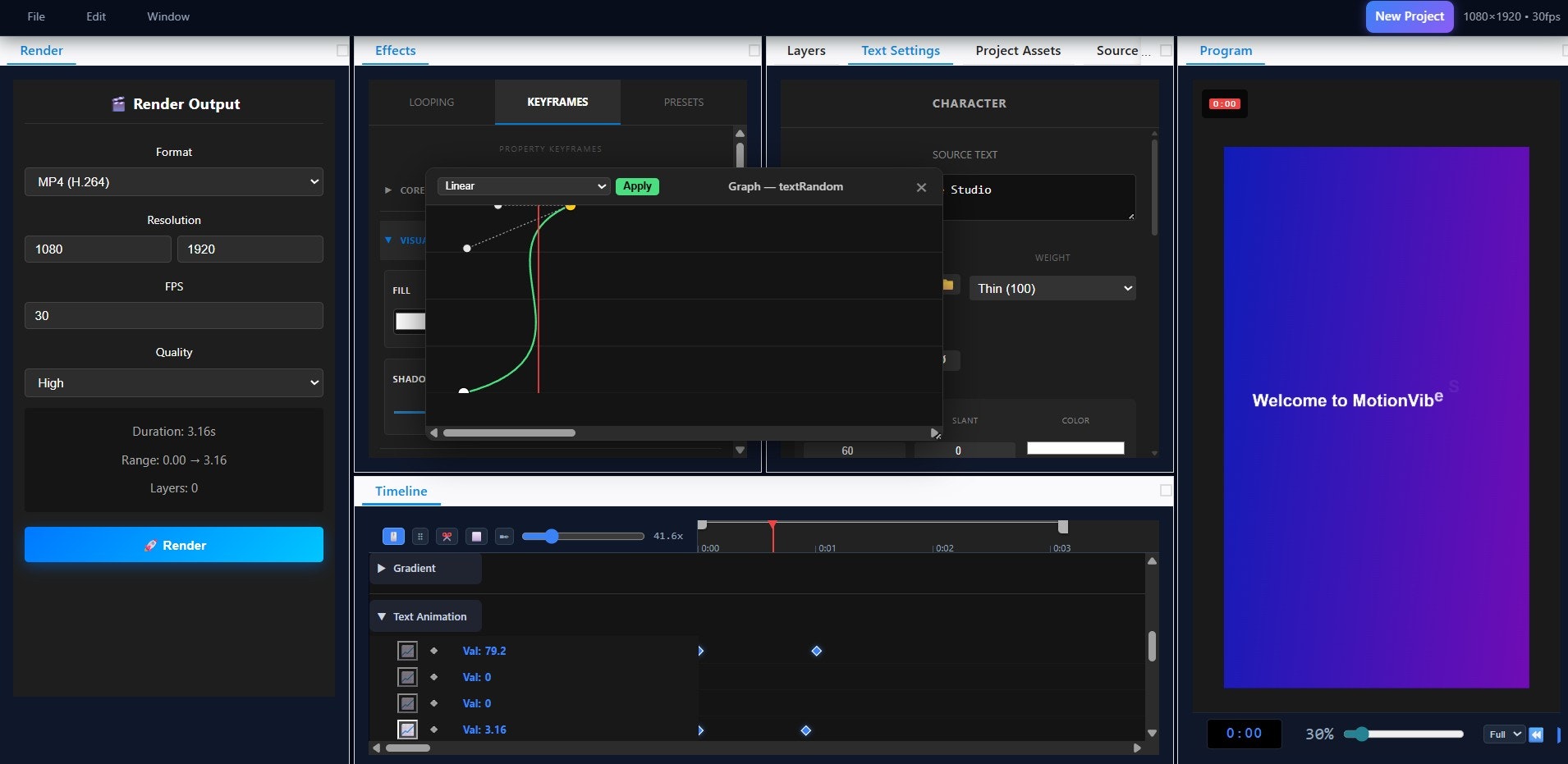This screenshot has height=764, width=1568.
Task: Open graph editor for Val: 3.16 row
Action: click(x=407, y=730)
